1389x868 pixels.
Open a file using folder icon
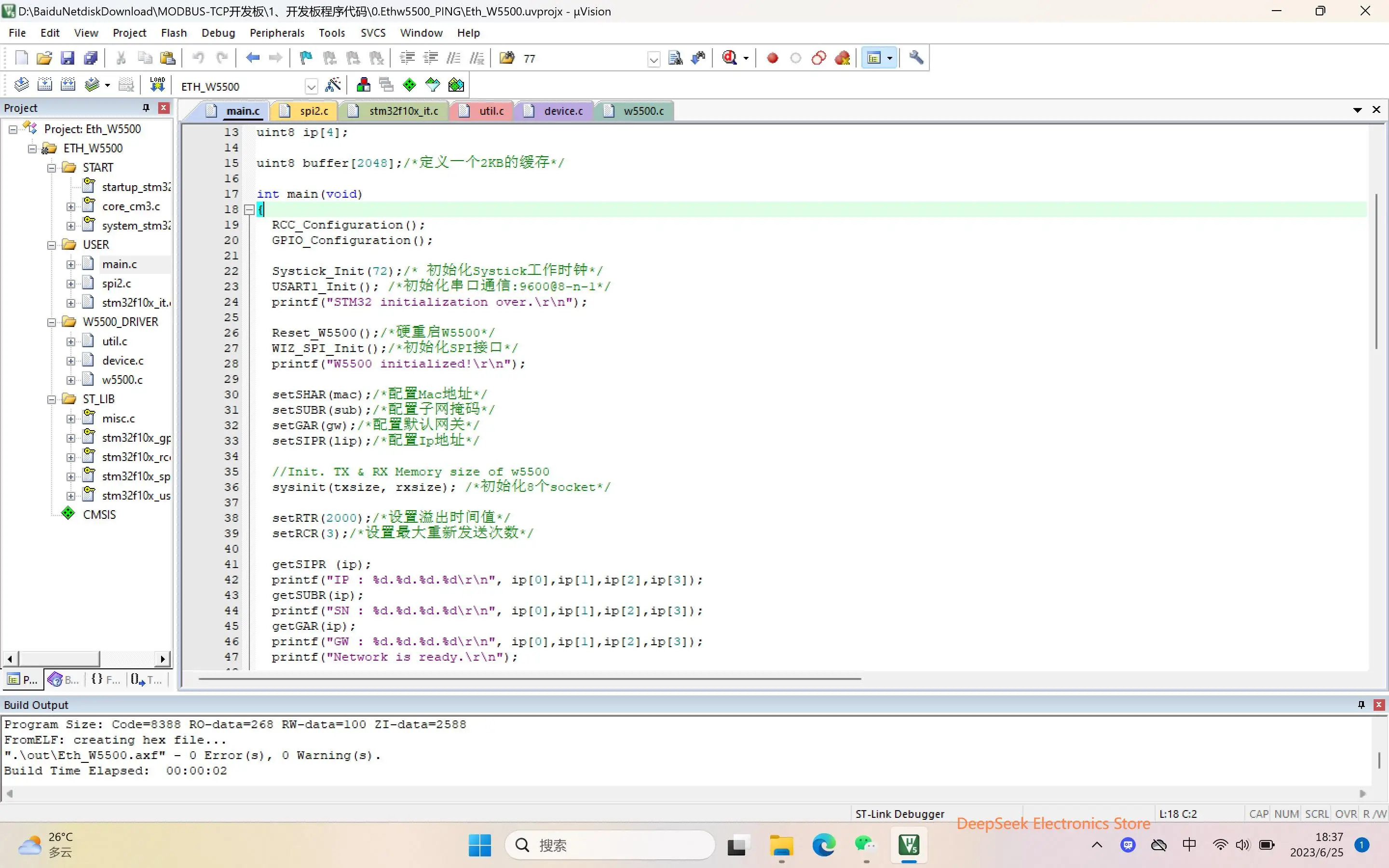point(44,58)
